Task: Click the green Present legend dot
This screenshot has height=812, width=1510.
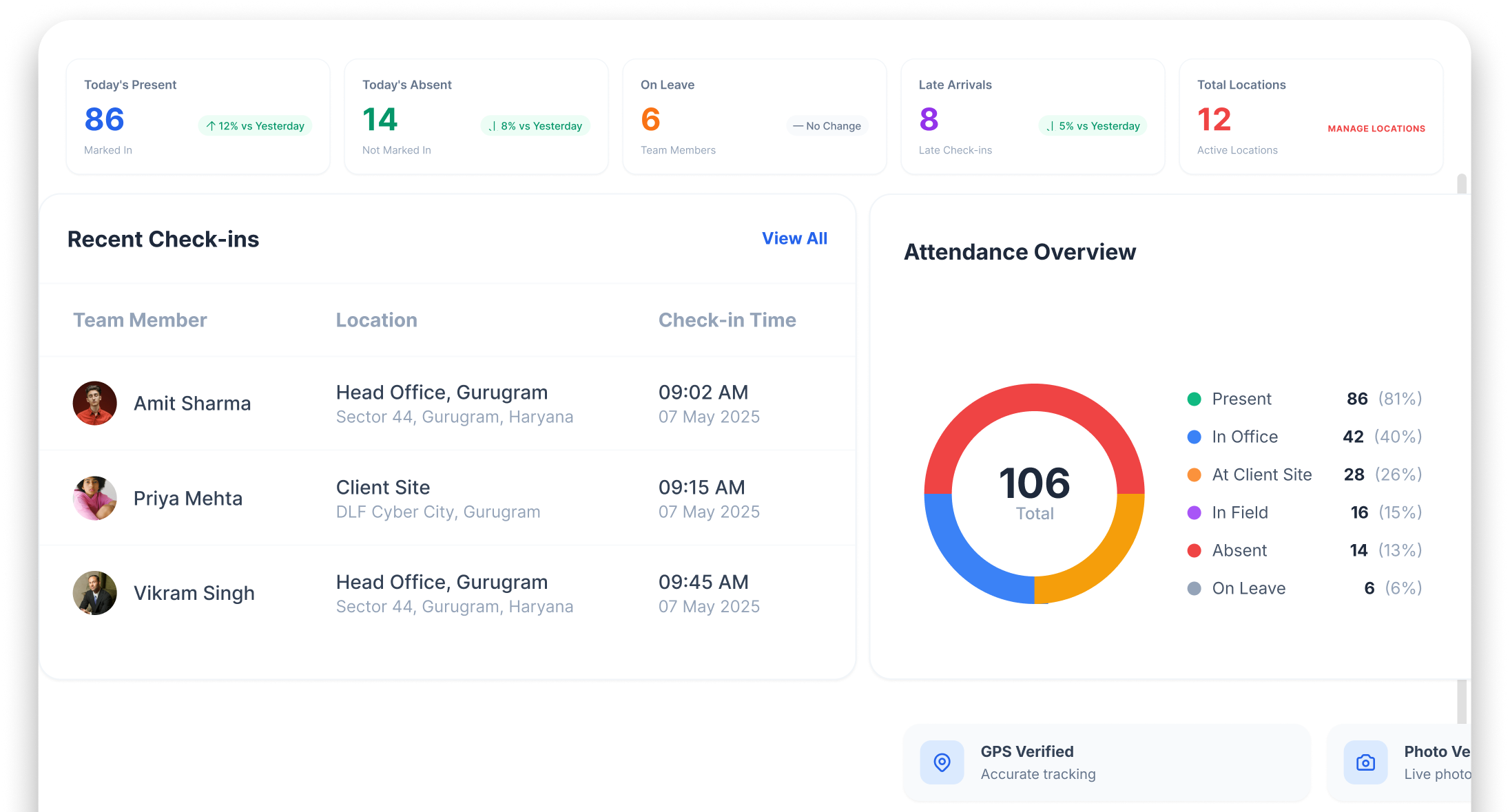Action: (1194, 399)
